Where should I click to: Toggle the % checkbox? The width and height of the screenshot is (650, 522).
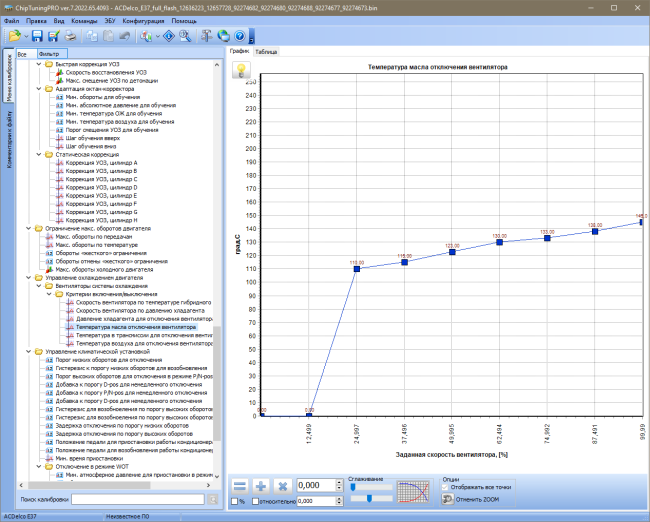(235, 501)
